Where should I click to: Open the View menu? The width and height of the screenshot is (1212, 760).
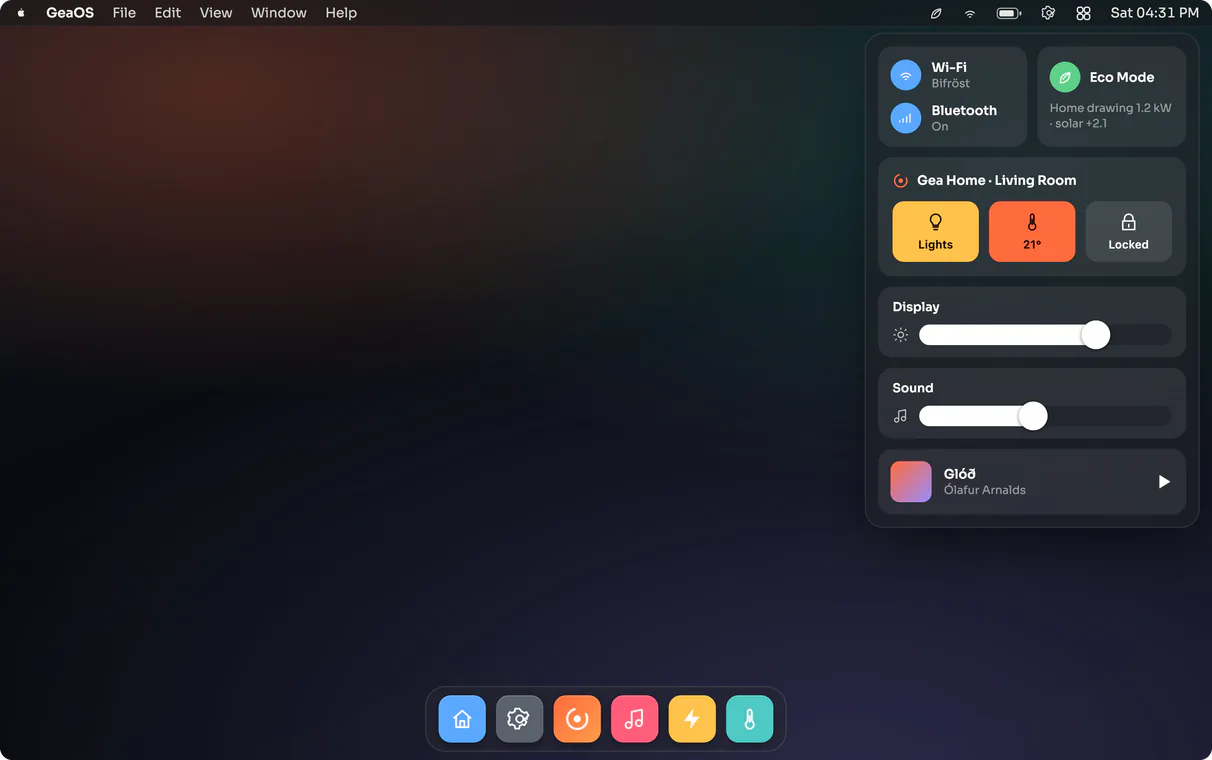point(216,13)
